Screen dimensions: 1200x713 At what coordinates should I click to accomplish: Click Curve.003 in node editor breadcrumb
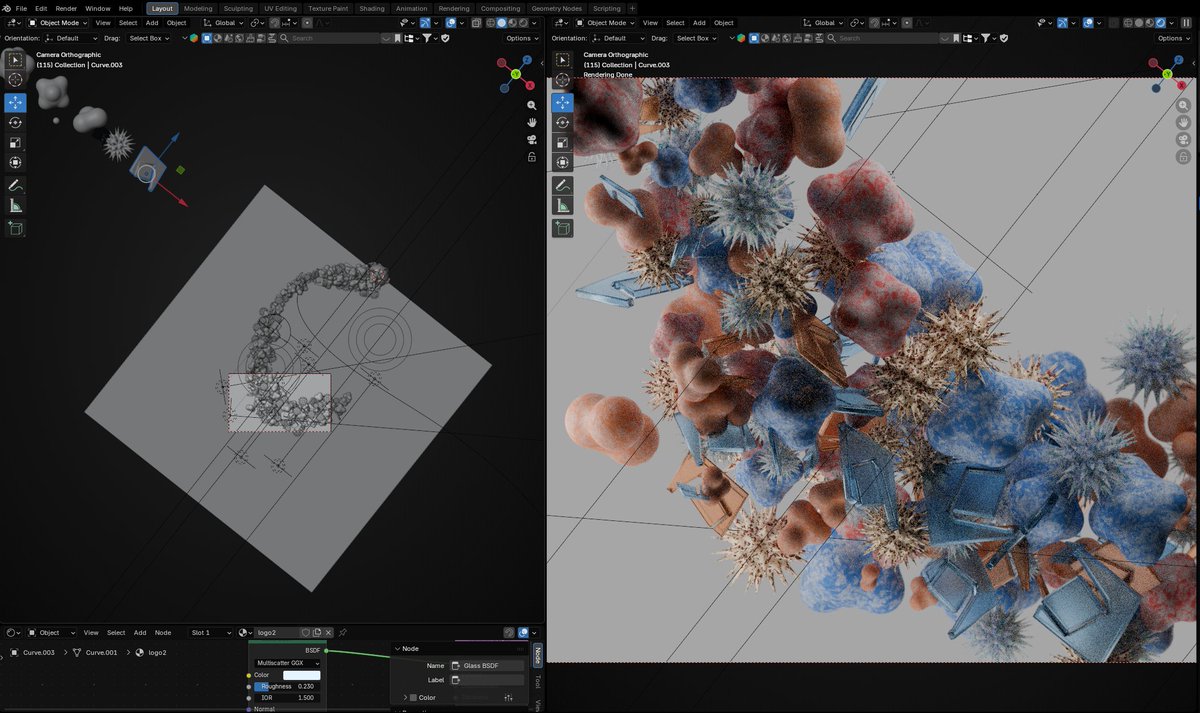(x=39, y=652)
